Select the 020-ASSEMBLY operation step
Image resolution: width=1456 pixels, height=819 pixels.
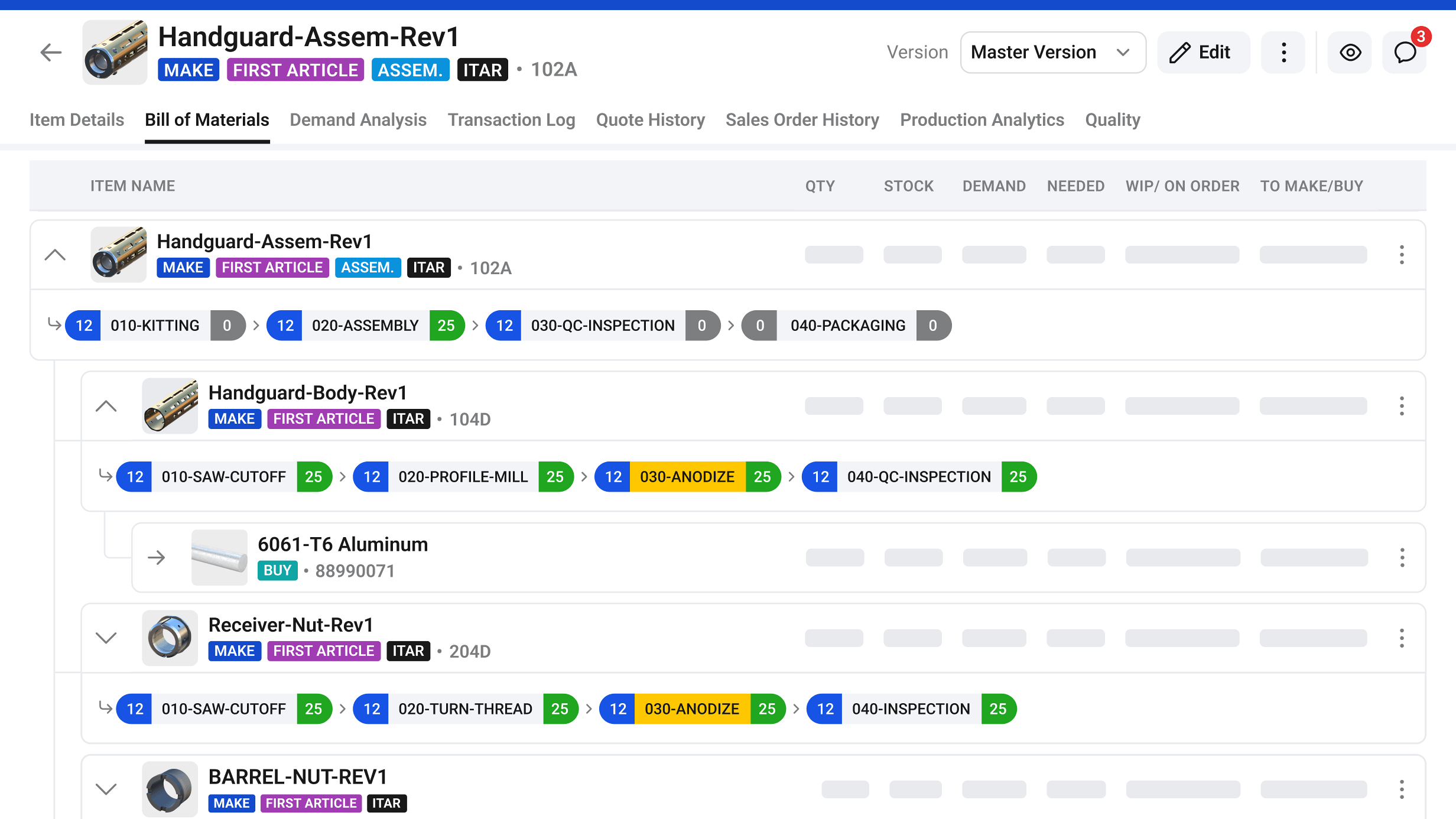pos(366,326)
